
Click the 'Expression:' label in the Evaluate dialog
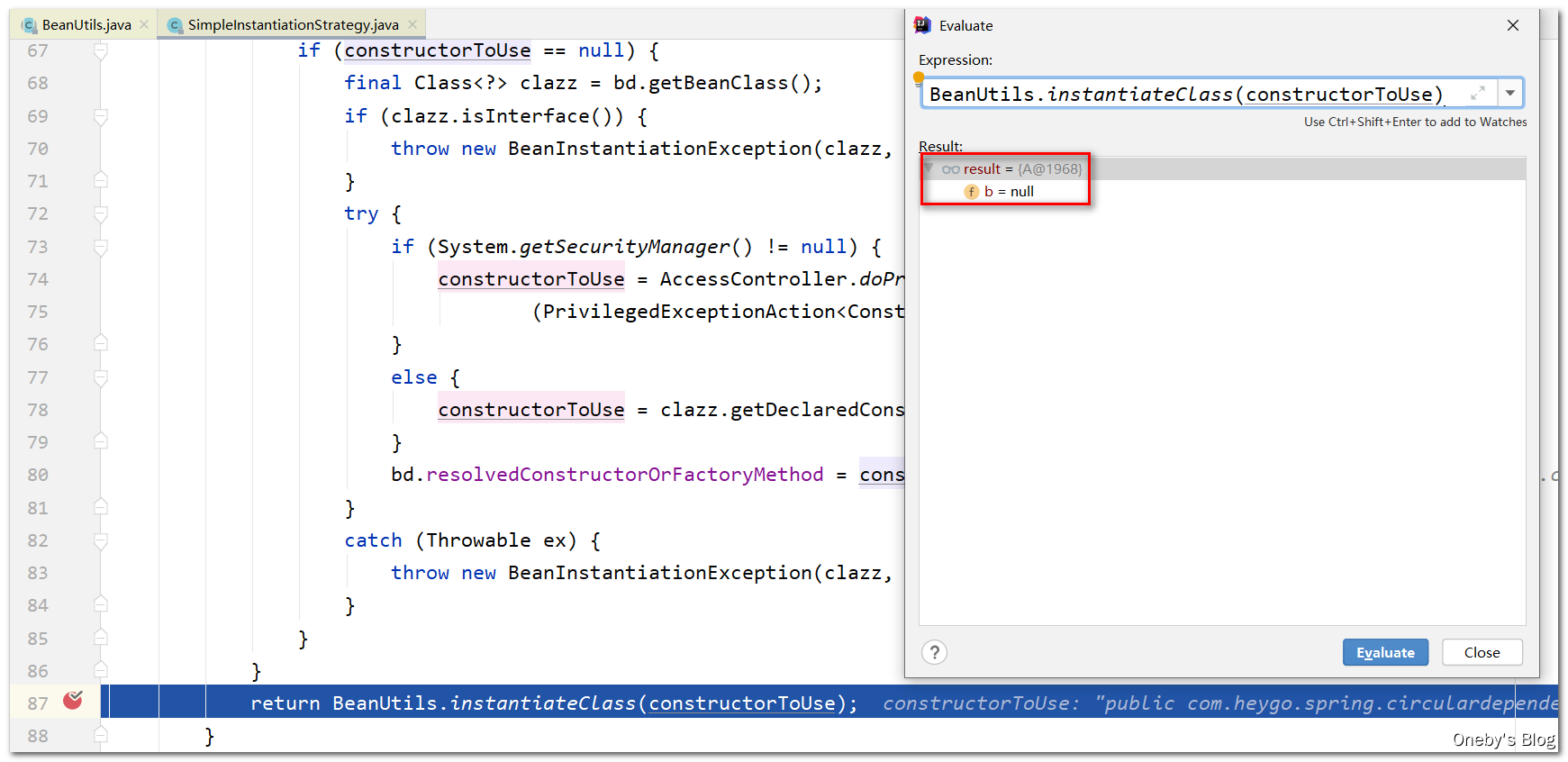pos(956,60)
